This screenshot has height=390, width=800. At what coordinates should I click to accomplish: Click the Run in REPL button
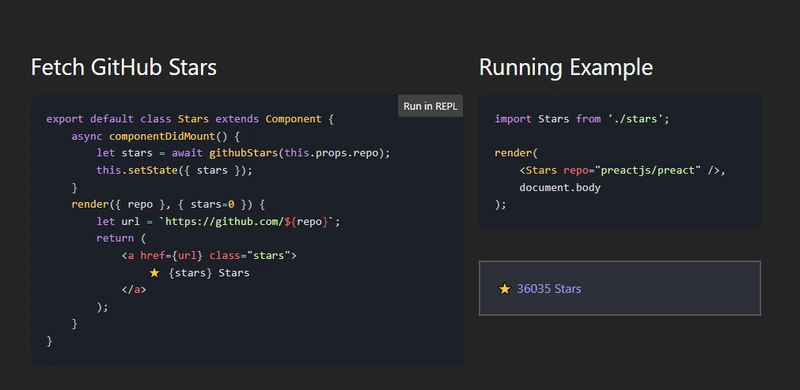(x=430, y=106)
